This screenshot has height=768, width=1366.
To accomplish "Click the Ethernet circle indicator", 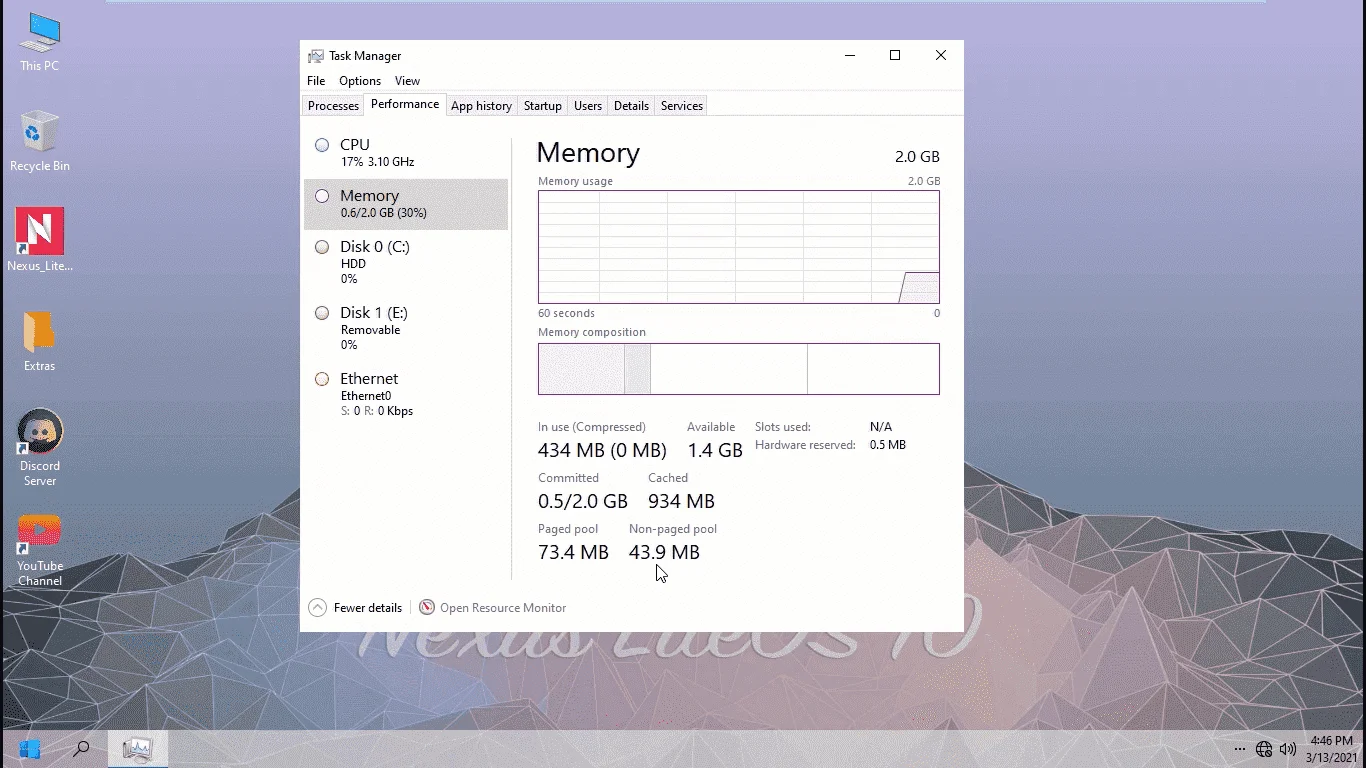I will (x=322, y=379).
